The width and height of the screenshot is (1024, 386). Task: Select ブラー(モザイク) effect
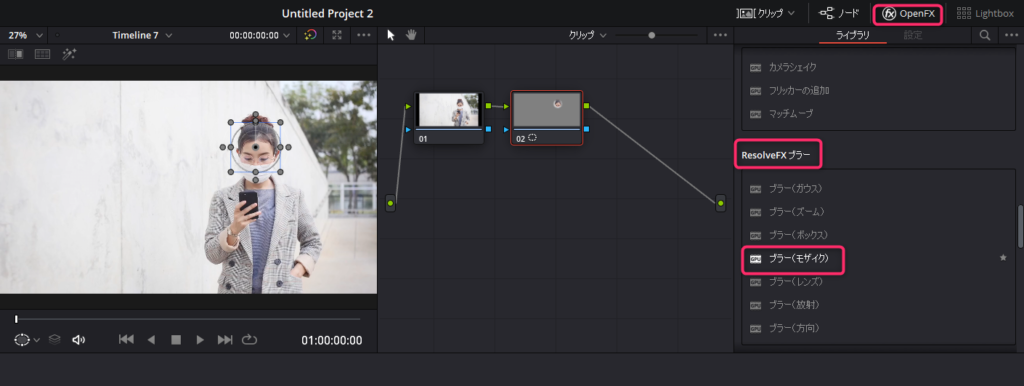[798, 259]
